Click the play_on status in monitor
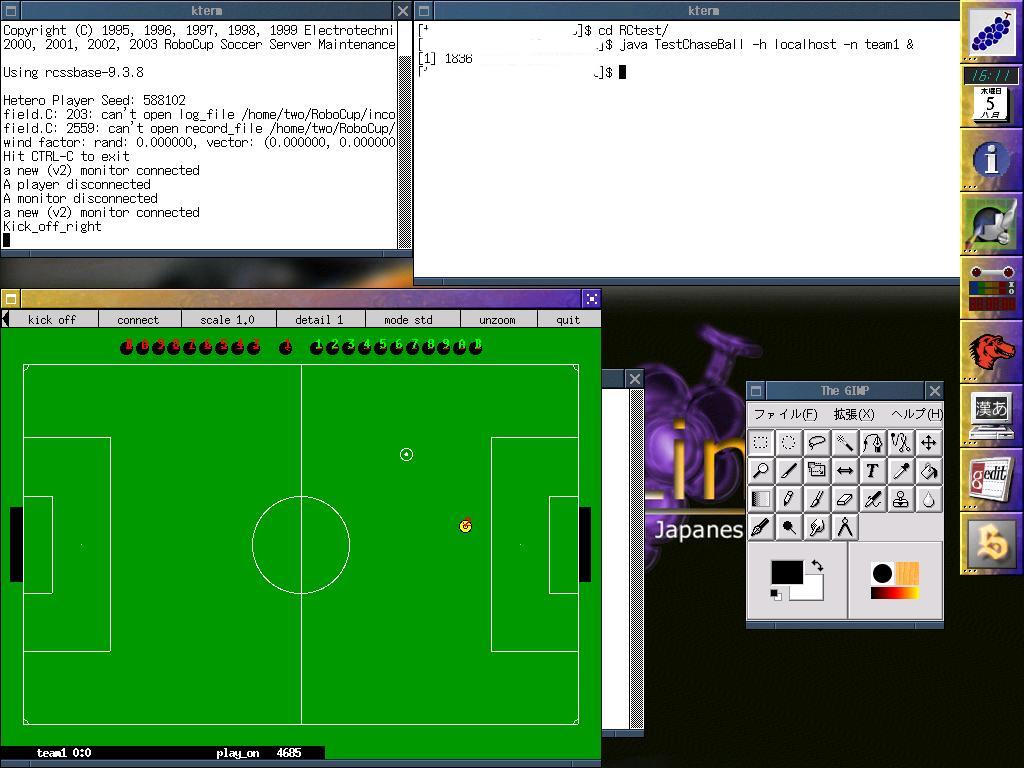The height and width of the screenshot is (768, 1024). click(238, 753)
